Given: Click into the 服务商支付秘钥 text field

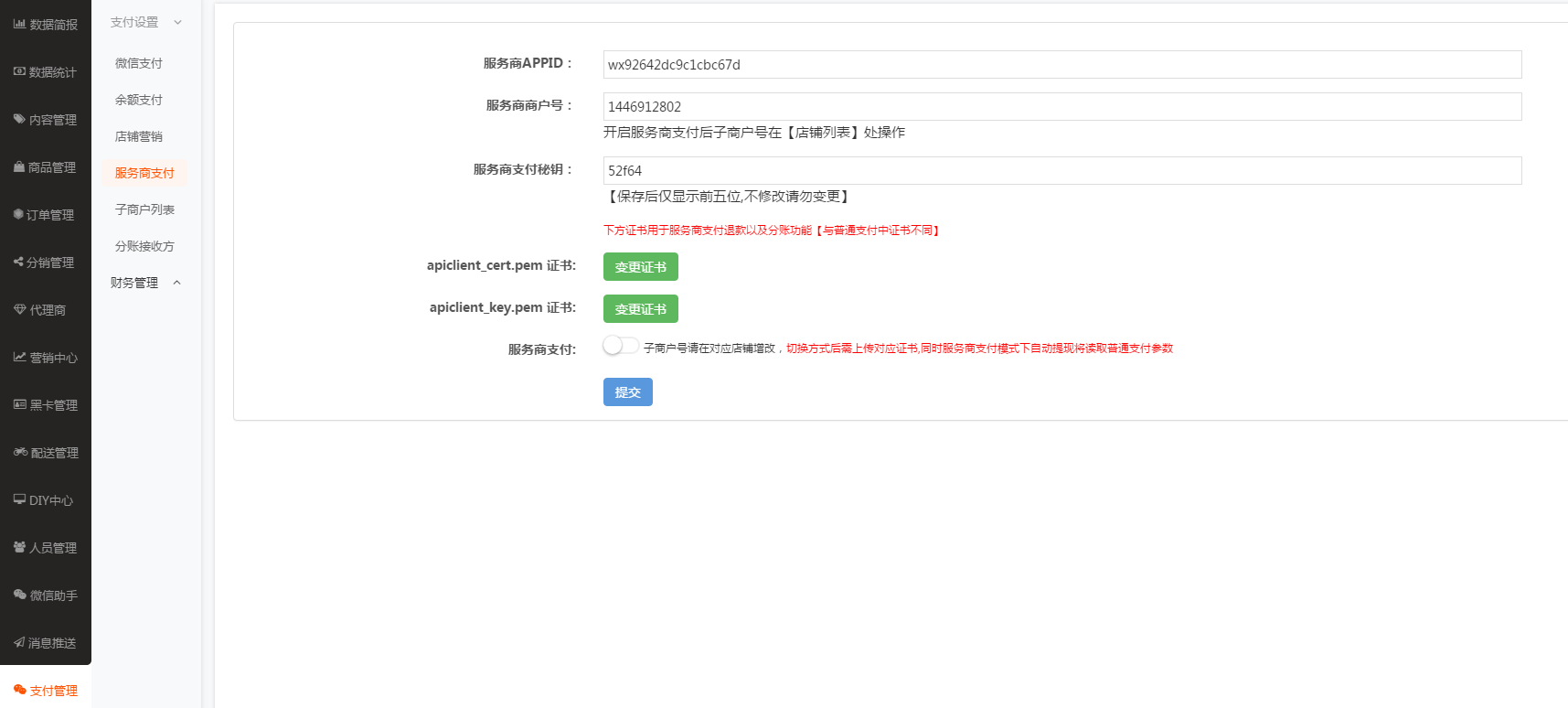Looking at the screenshot, I should coord(1061,171).
